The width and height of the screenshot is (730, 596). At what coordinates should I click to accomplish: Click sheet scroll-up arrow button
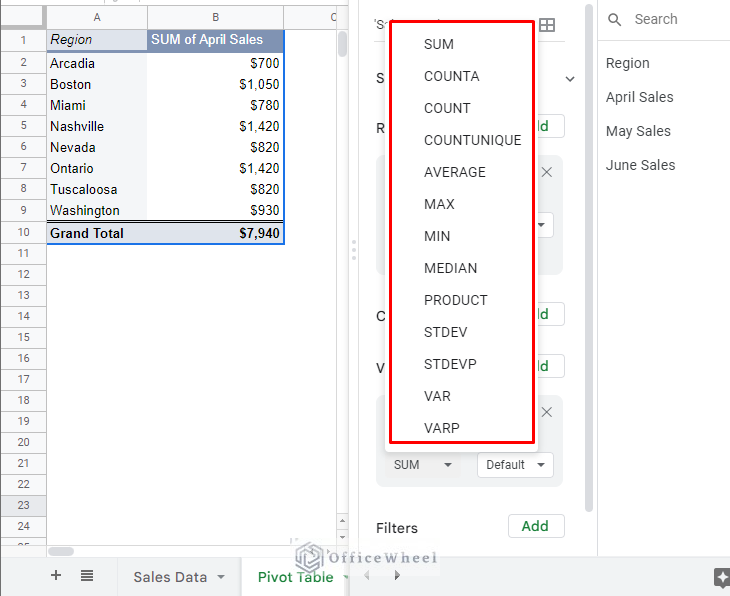pyautogui.click(x=343, y=521)
